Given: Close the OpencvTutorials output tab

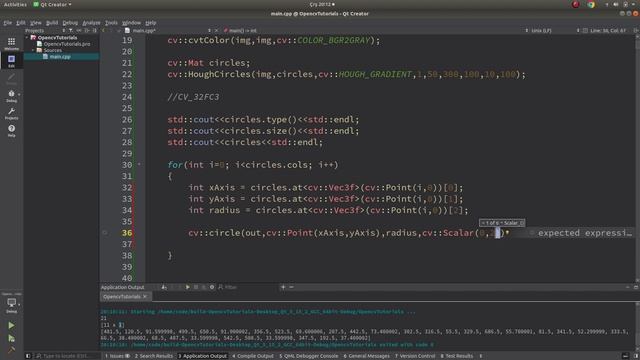Looking at the screenshot, I should click(145, 297).
